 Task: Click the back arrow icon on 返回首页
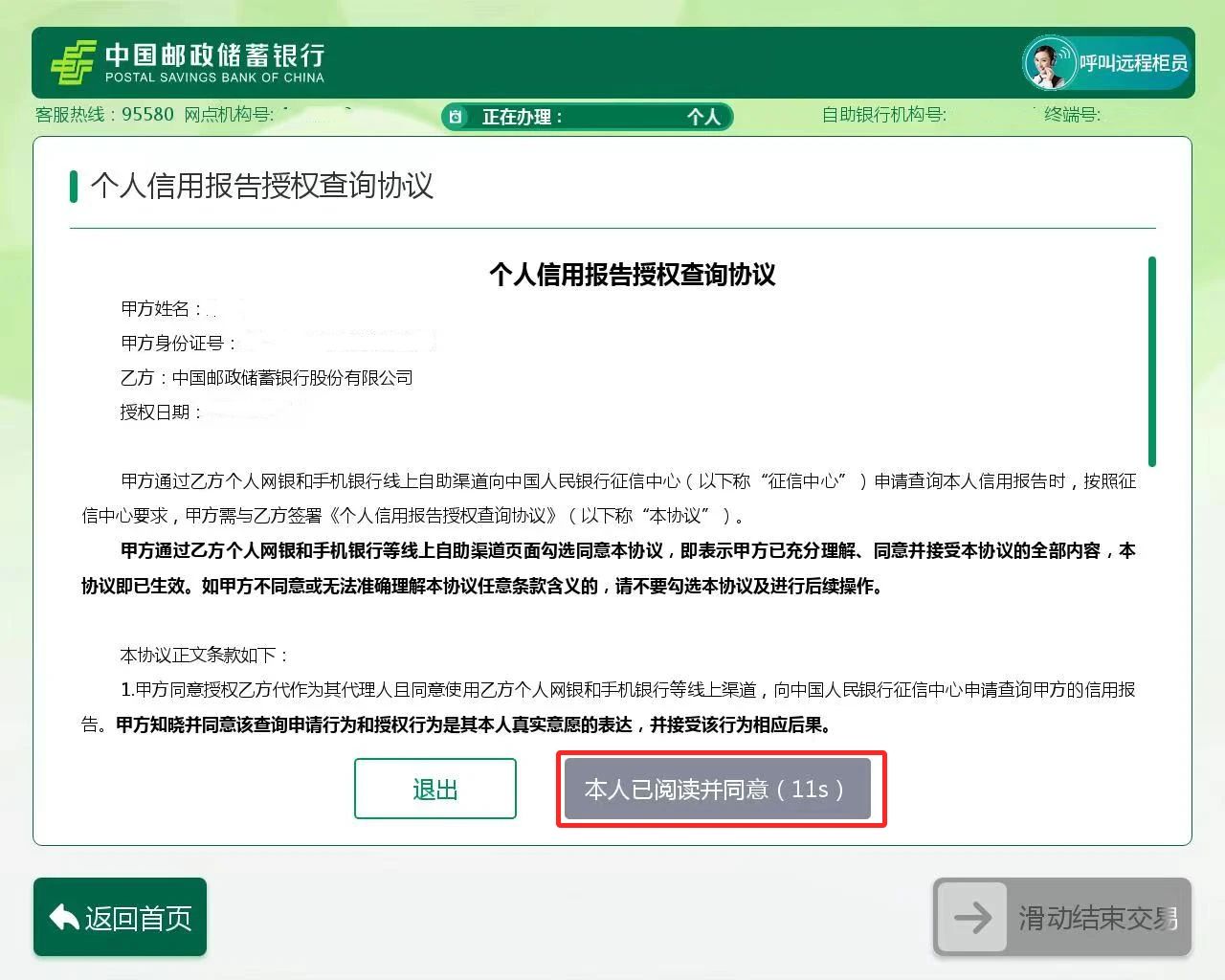point(64,918)
